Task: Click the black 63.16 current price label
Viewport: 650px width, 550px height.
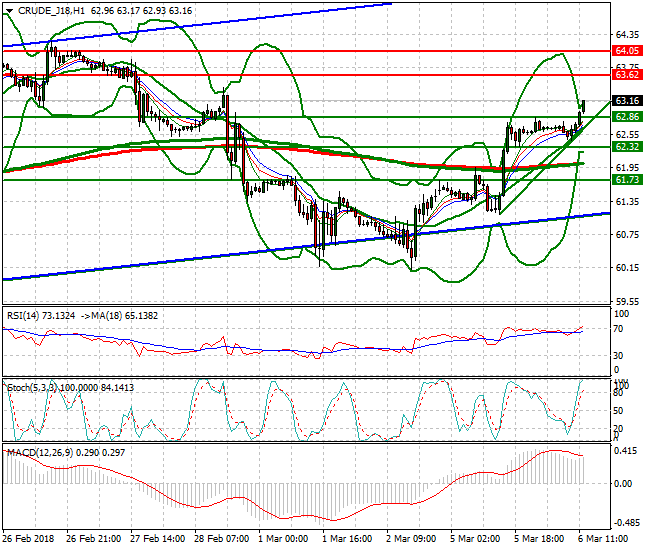Action: tap(627, 101)
